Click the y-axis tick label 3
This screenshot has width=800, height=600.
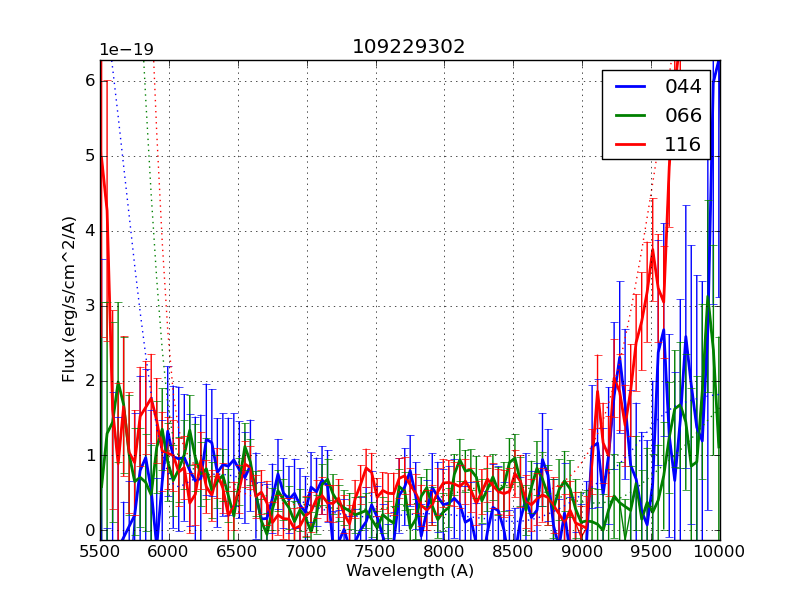pyautogui.click(x=89, y=306)
